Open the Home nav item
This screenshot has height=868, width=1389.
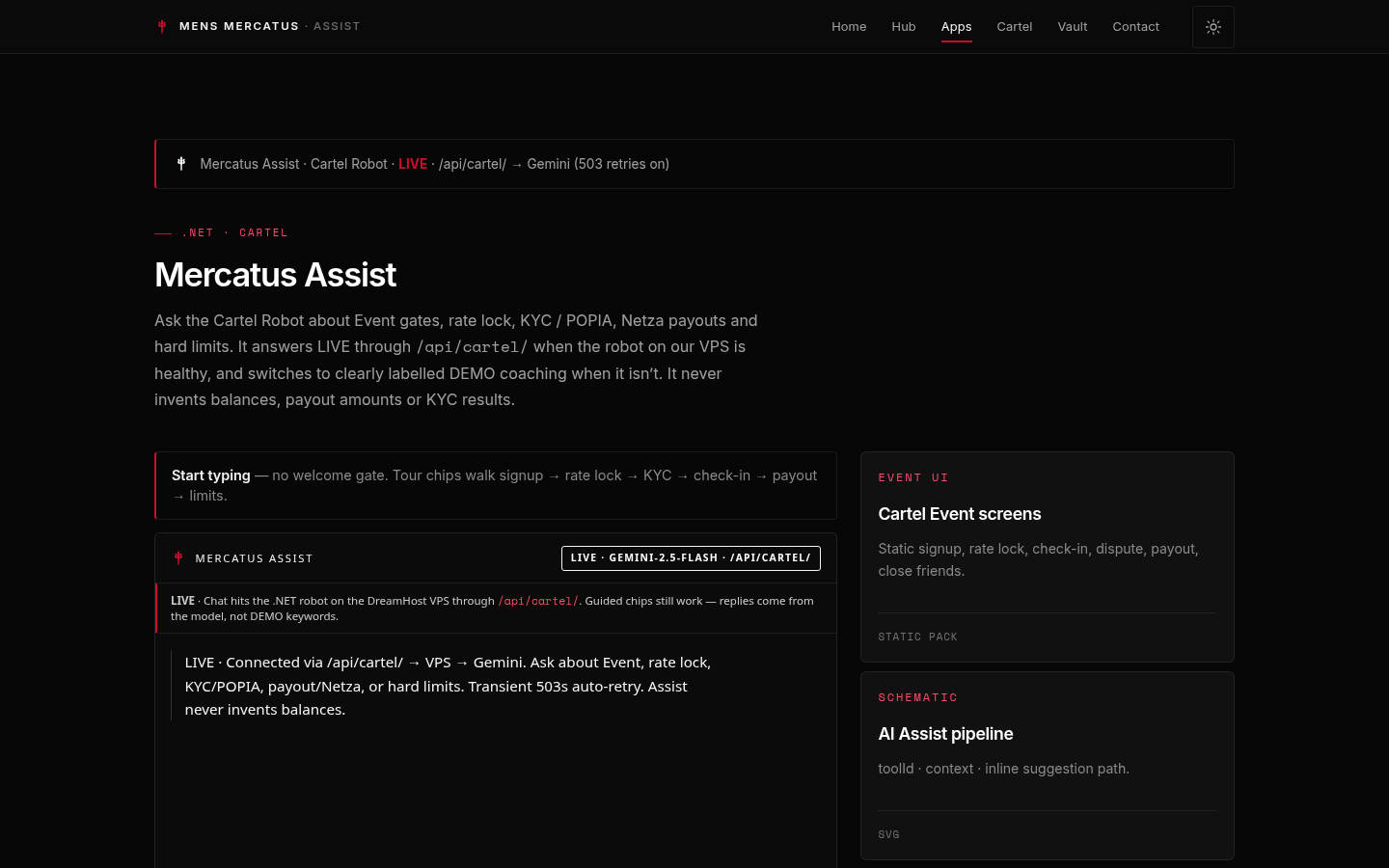[x=849, y=26]
